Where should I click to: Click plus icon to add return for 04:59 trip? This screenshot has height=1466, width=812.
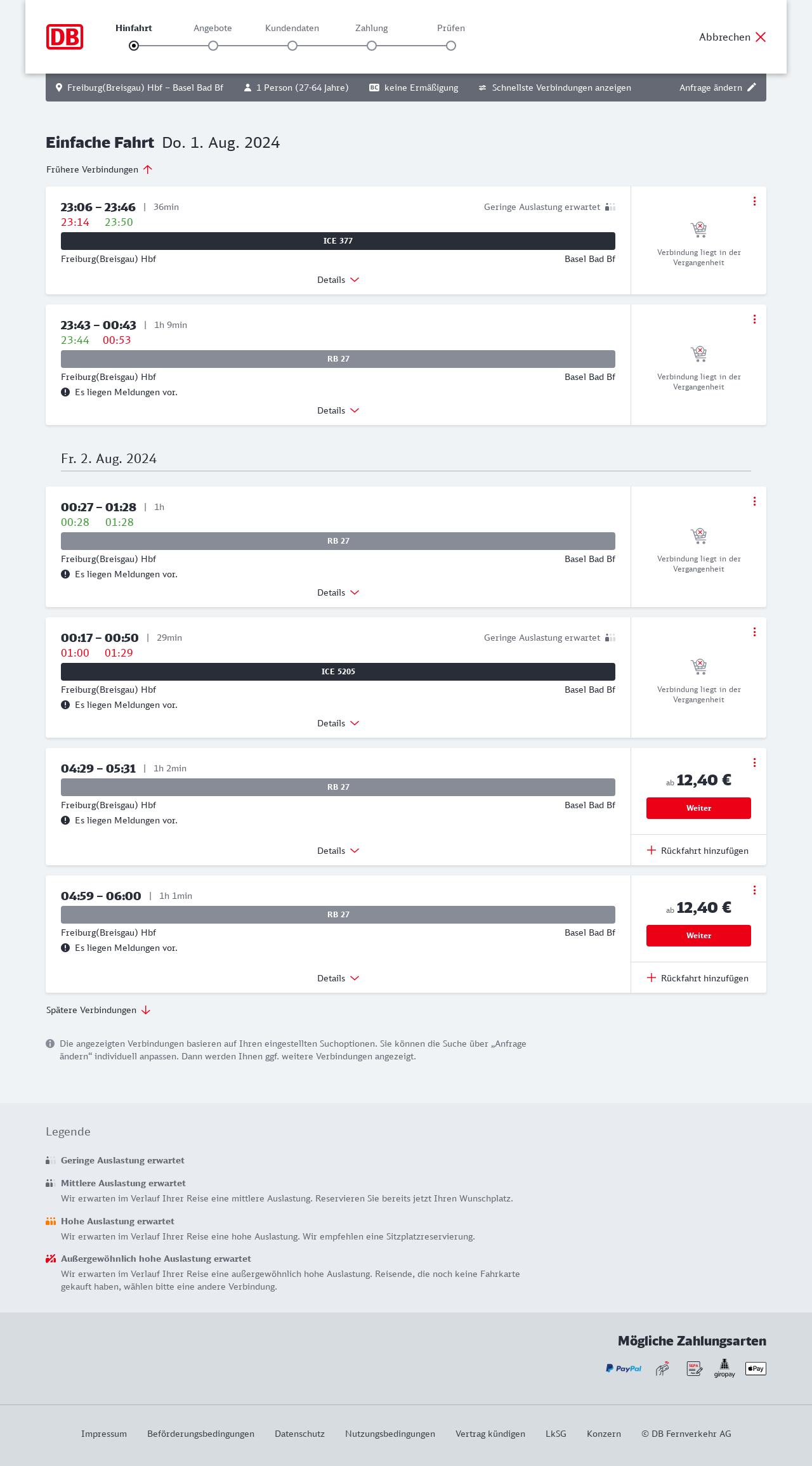[652, 978]
